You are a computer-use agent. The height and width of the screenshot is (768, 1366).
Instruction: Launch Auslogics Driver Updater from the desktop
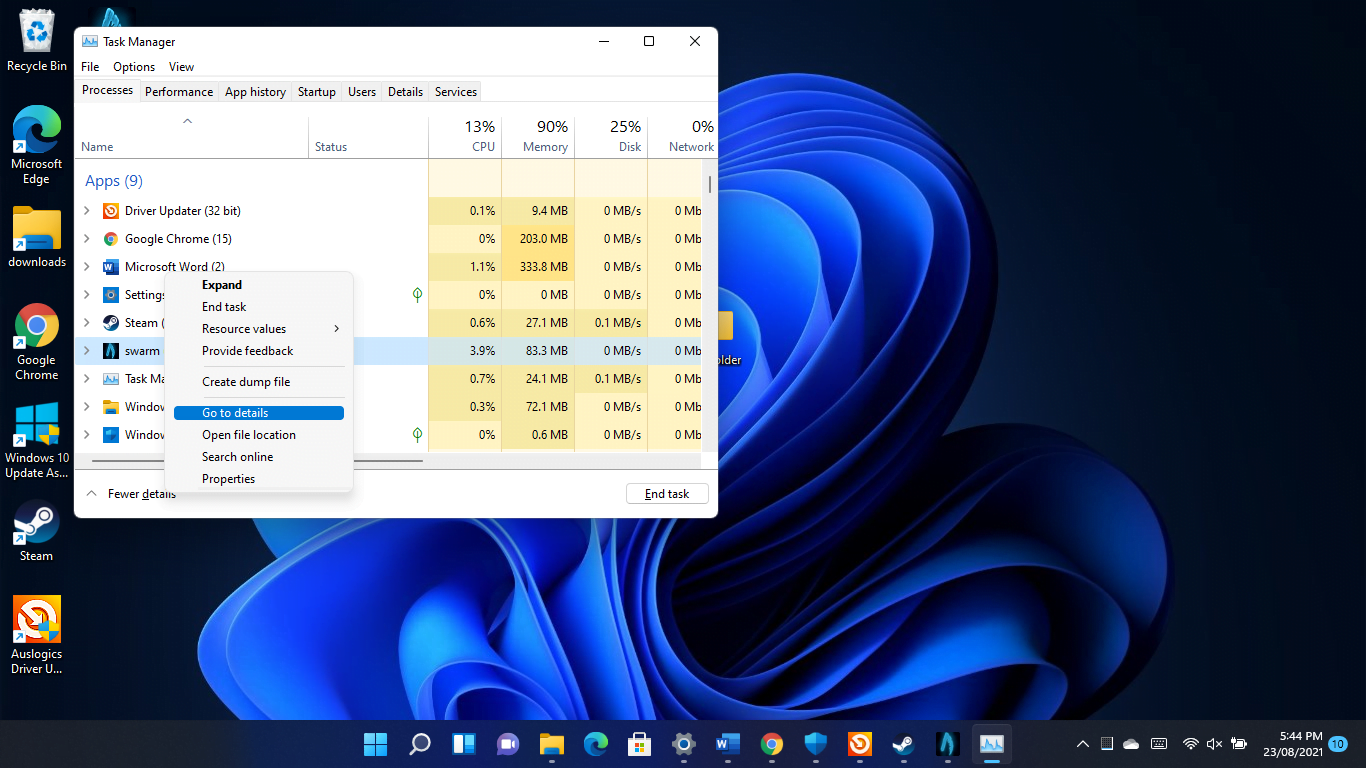pyautogui.click(x=36, y=620)
